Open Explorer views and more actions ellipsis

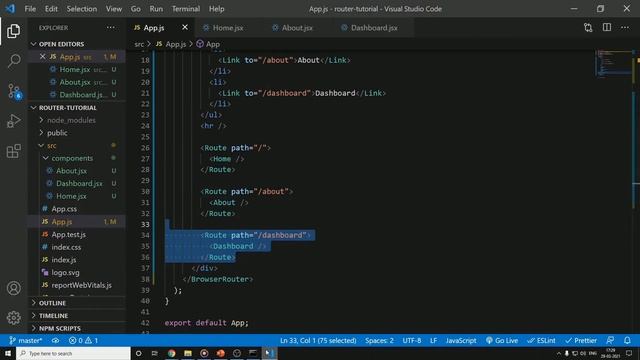111,28
